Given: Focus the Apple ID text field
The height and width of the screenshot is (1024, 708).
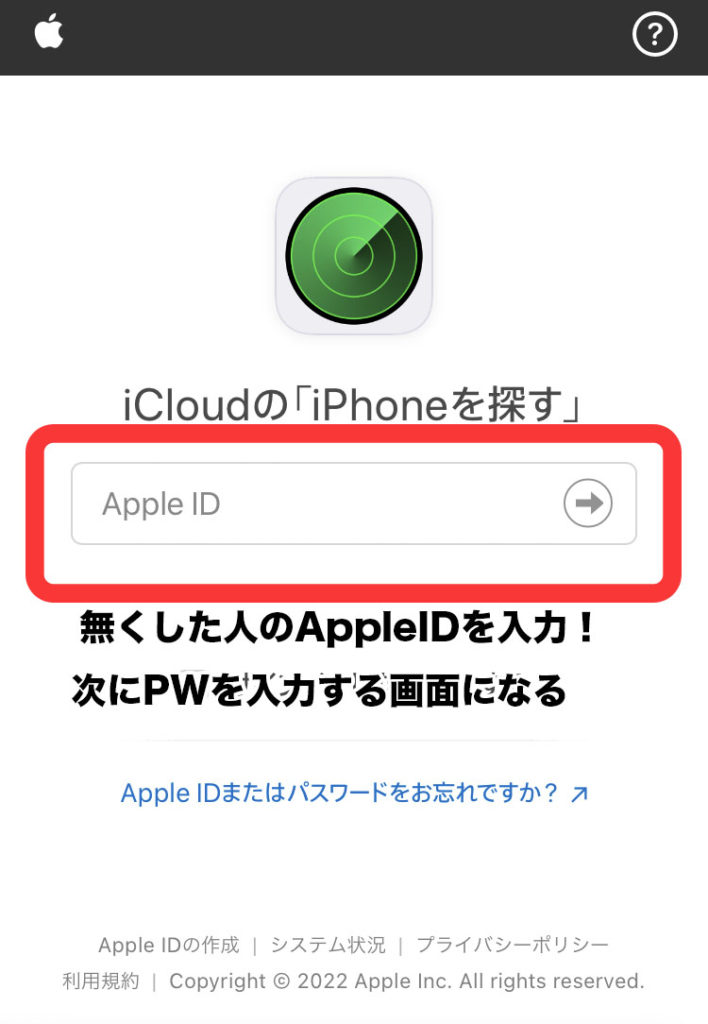Looking at the screenshot, I should pyautogui.click(x=354, y=504).
